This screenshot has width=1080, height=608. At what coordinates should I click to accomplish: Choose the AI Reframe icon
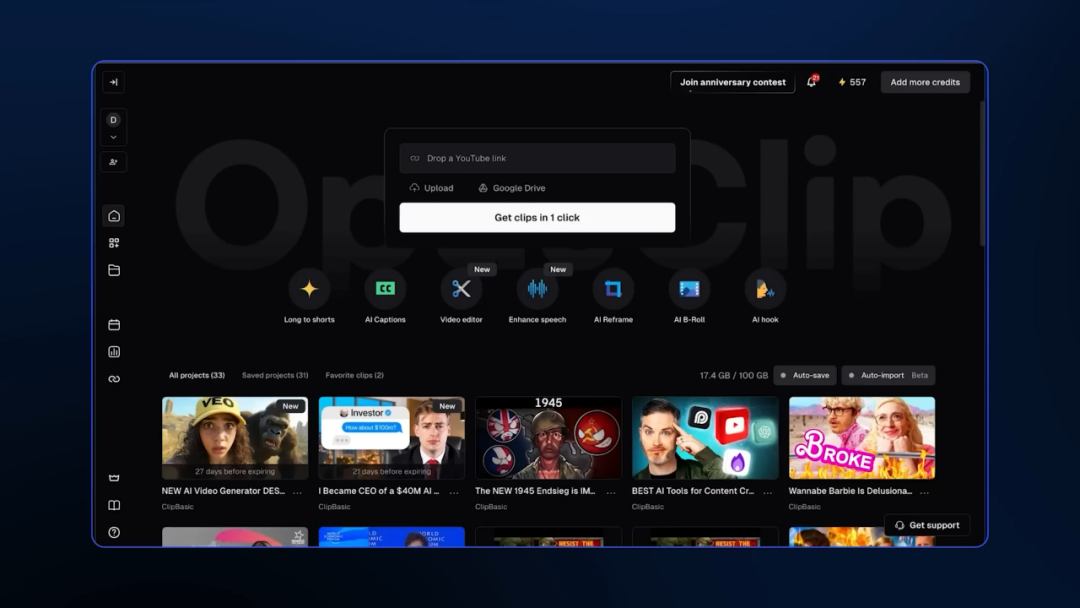coord(613,289)
